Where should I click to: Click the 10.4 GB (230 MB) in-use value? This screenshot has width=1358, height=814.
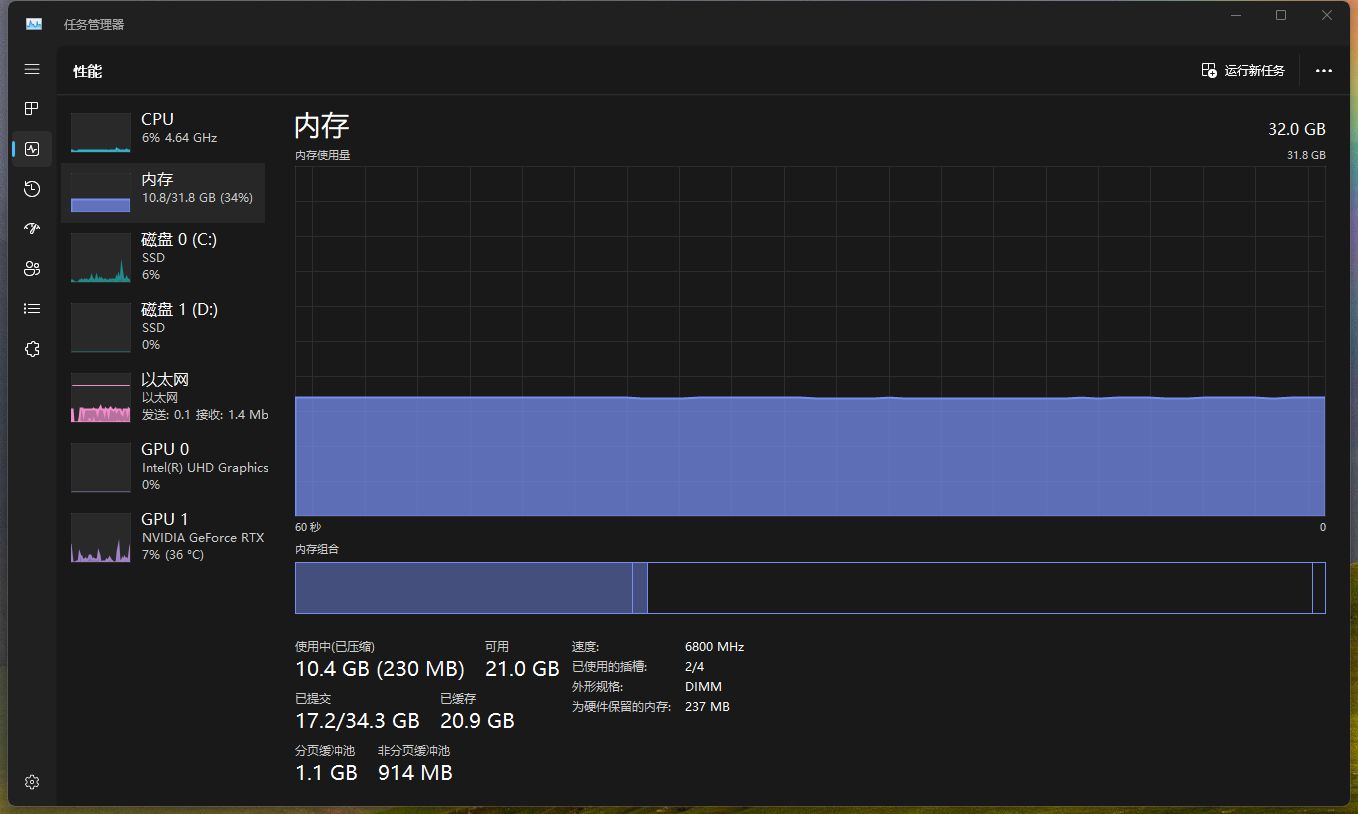(x=380, y=669)
